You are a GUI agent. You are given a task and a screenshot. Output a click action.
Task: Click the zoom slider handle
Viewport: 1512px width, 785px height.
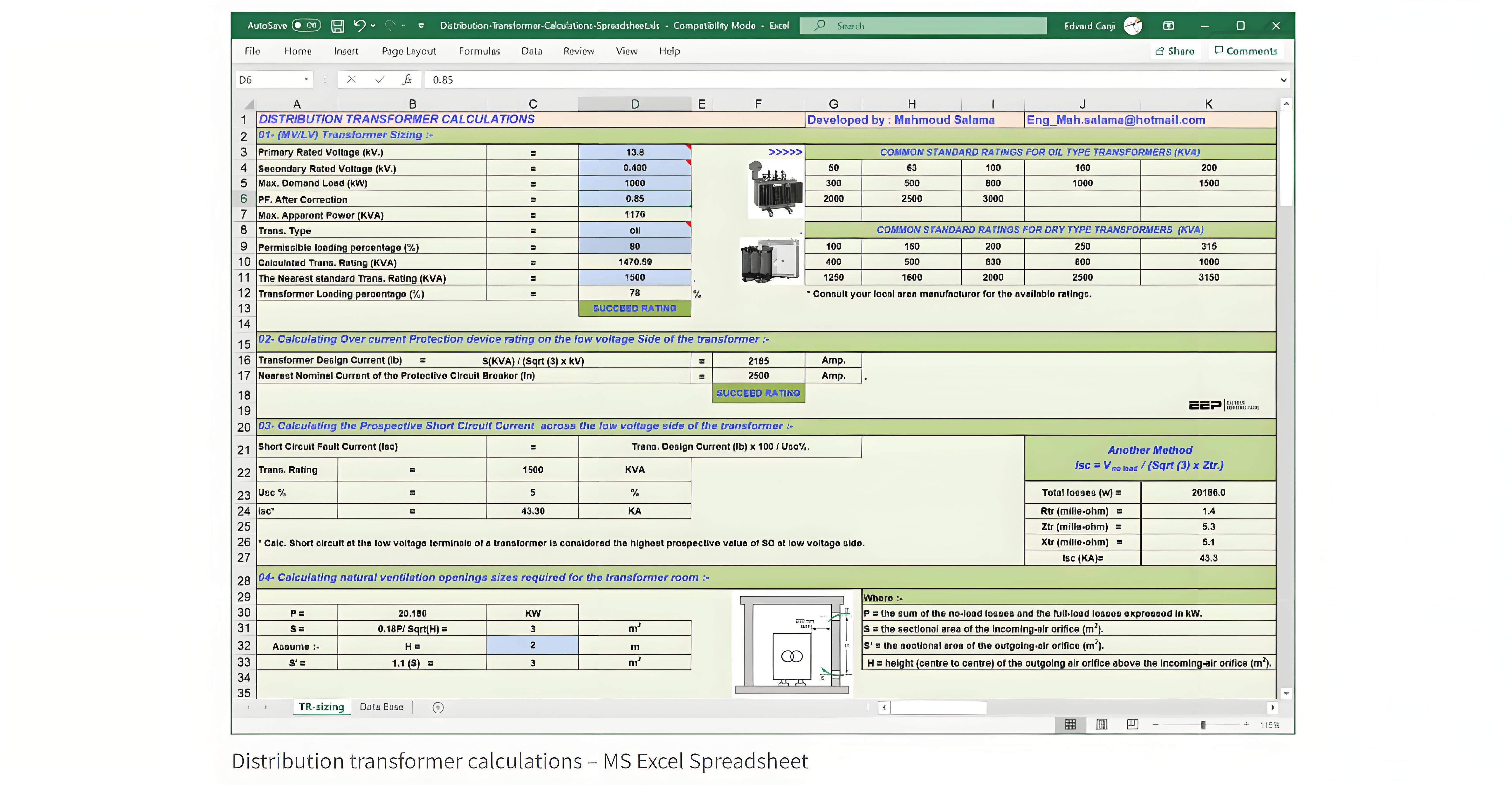tap(1203, 725)
